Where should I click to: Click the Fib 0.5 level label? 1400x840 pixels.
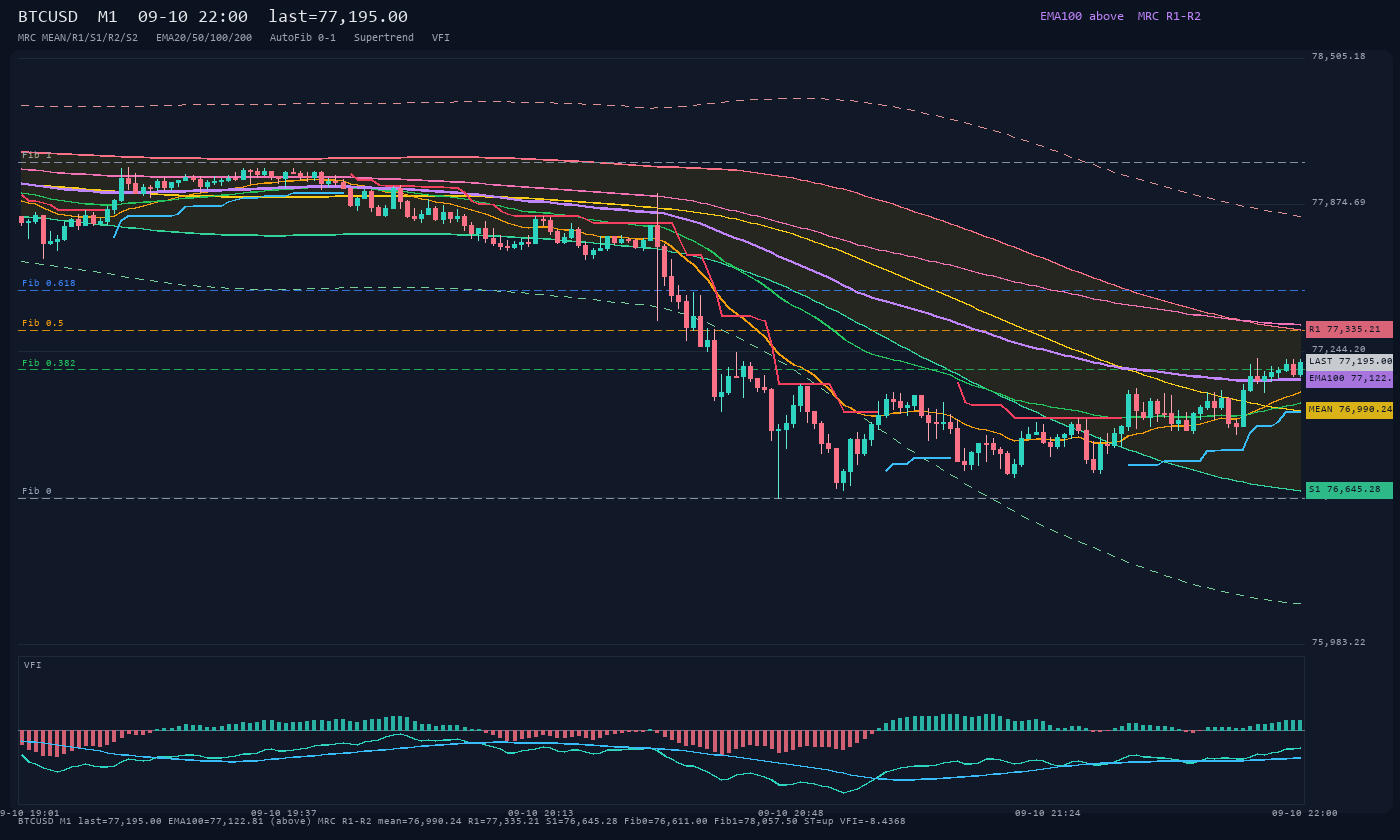coord(43,323)
